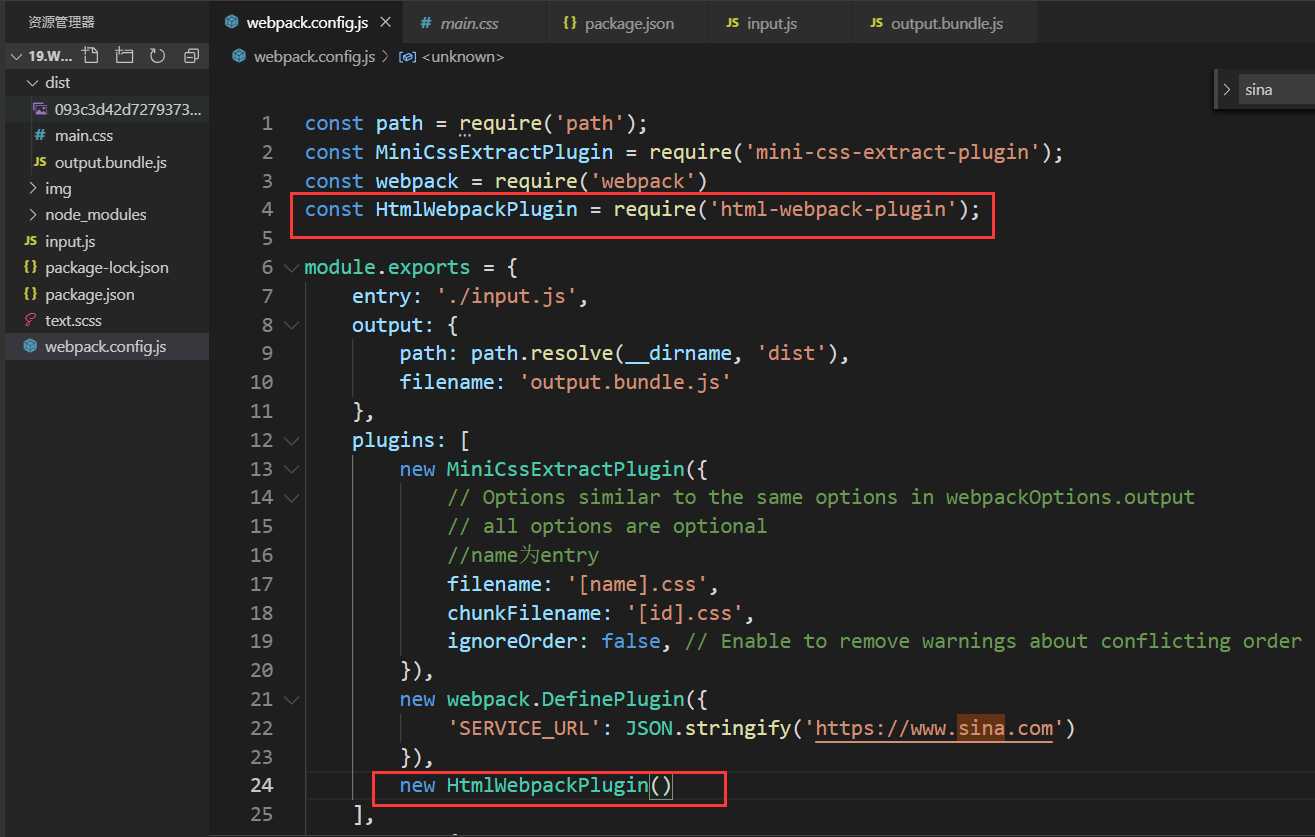Fold the comment block at line 14
Viewport: 1315px width, 837px height.
pyautogui.click(x=291, y=497)
